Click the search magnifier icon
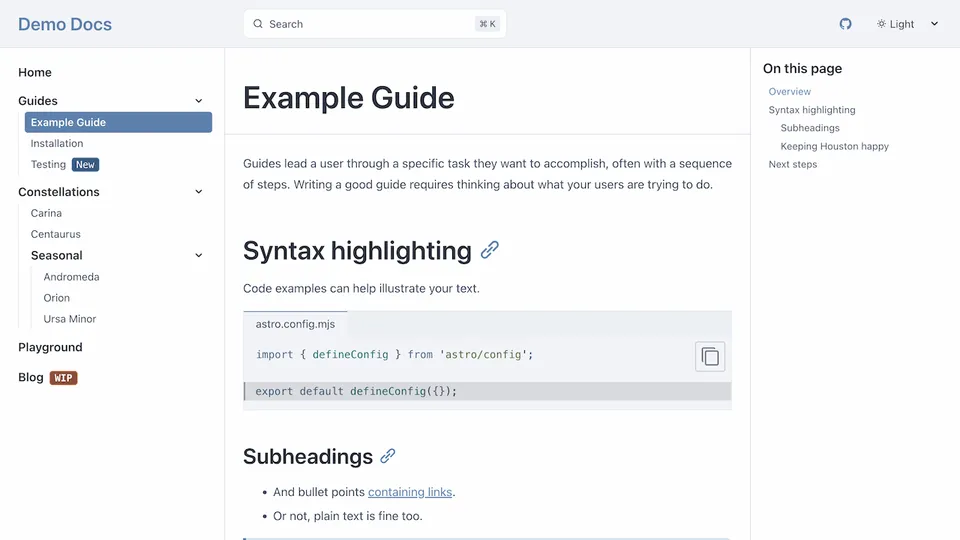This screenshot has height=540, width=960. [258, 24]
